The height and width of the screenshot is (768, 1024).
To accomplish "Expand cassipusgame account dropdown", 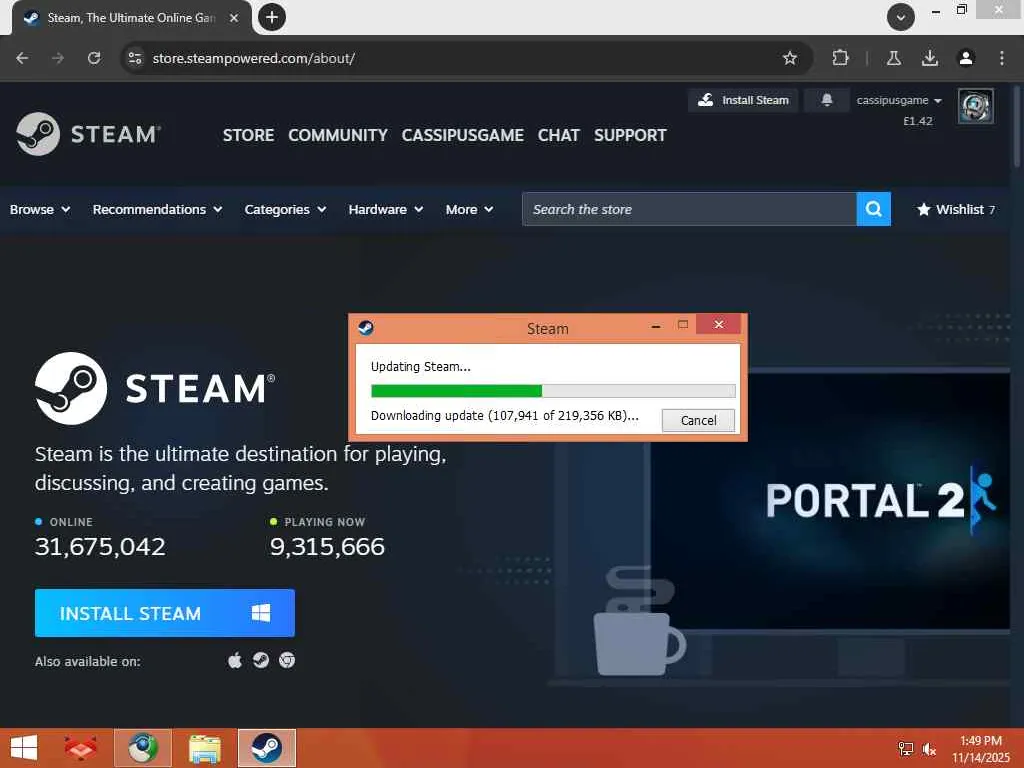I will pyautogui.click(x=899, y=101).
